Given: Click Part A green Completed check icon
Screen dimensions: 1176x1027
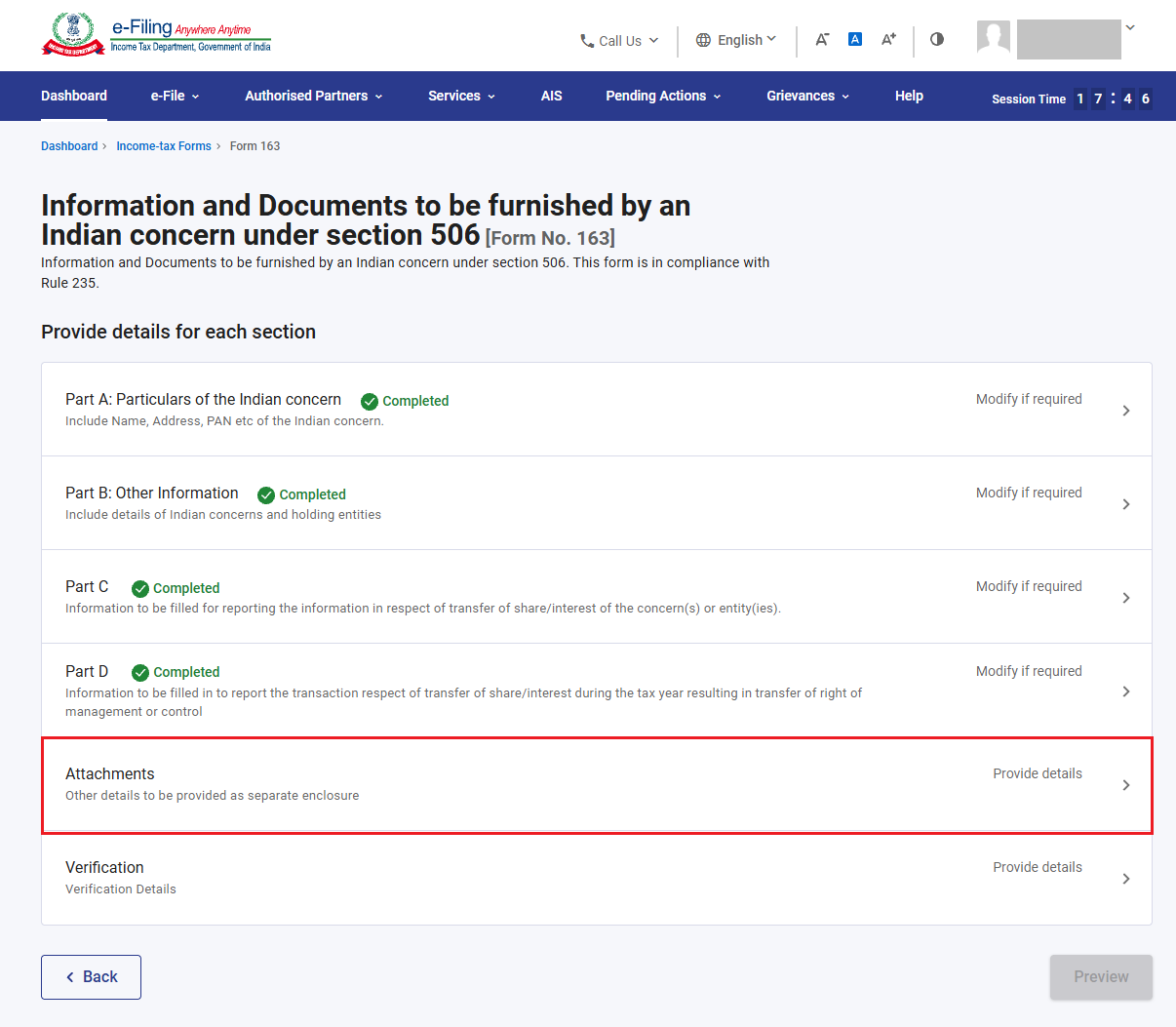Looking at the screenshot, I should click(370, 401).
